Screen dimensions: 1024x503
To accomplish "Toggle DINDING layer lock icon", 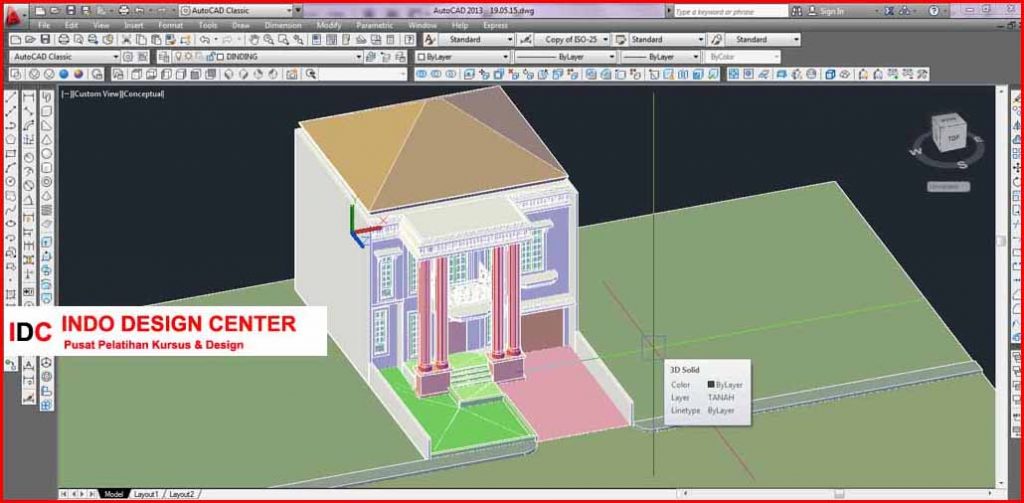I will [x=209, y=57].
